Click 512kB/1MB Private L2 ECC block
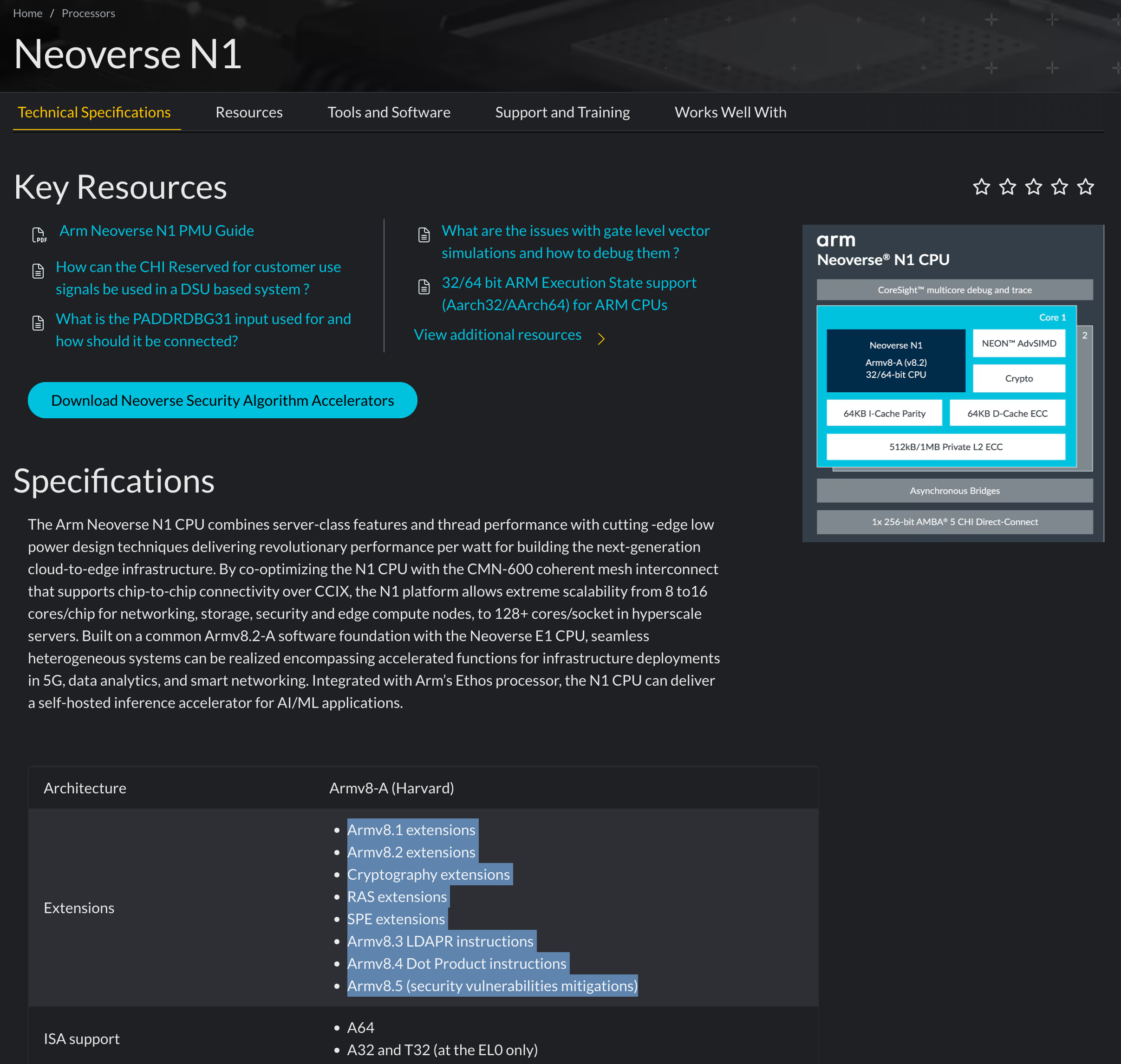 click(x=946, y=447)
